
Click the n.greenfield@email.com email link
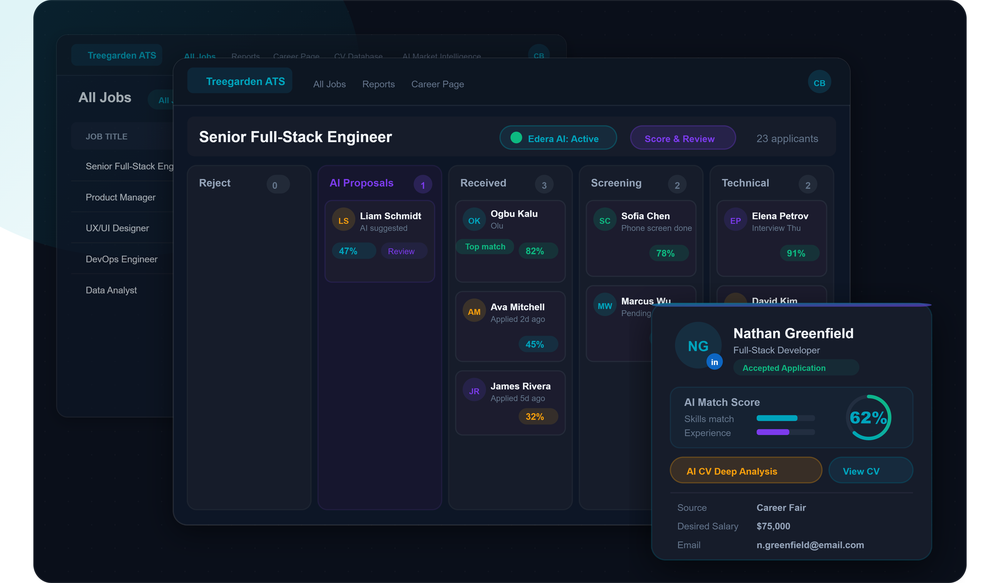811,545
